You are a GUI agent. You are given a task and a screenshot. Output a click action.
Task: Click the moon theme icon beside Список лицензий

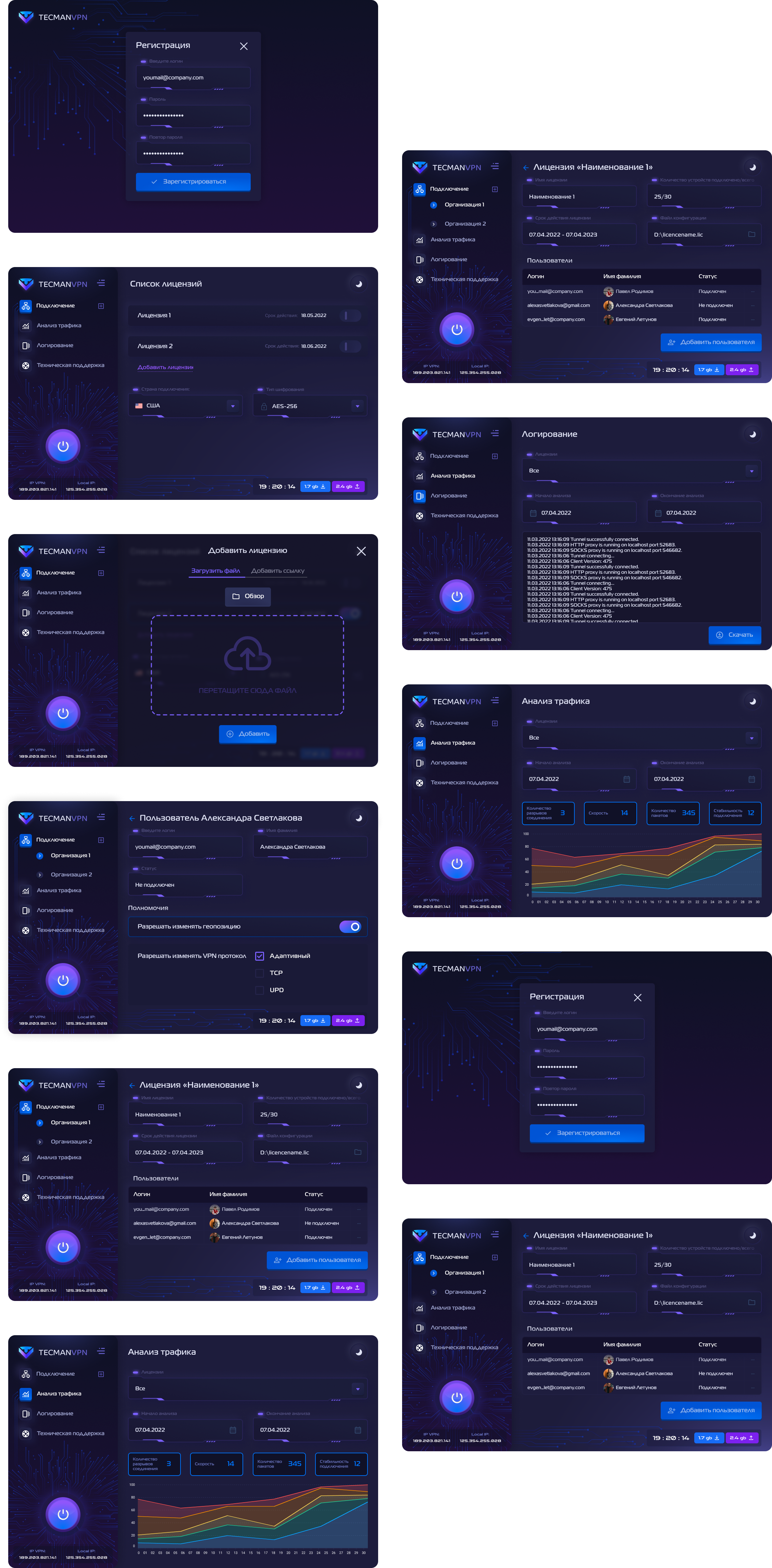359,284
